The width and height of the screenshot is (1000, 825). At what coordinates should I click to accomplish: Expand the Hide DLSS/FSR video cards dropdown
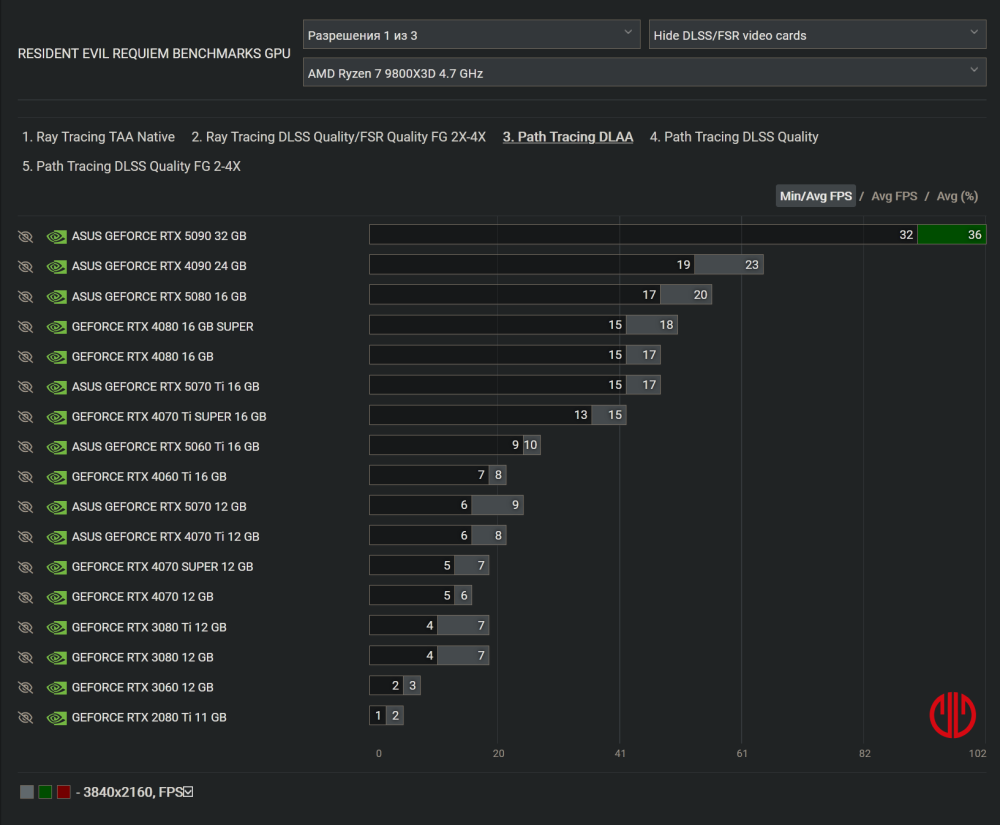coord(817,34)
